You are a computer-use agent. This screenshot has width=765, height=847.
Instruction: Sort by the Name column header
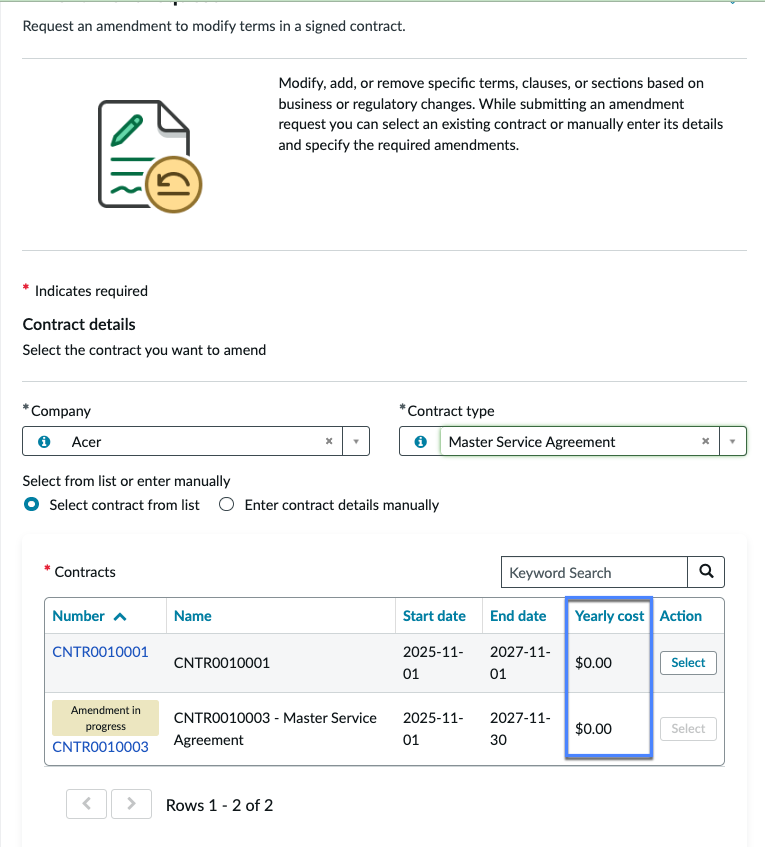click(x=193, y=616)
